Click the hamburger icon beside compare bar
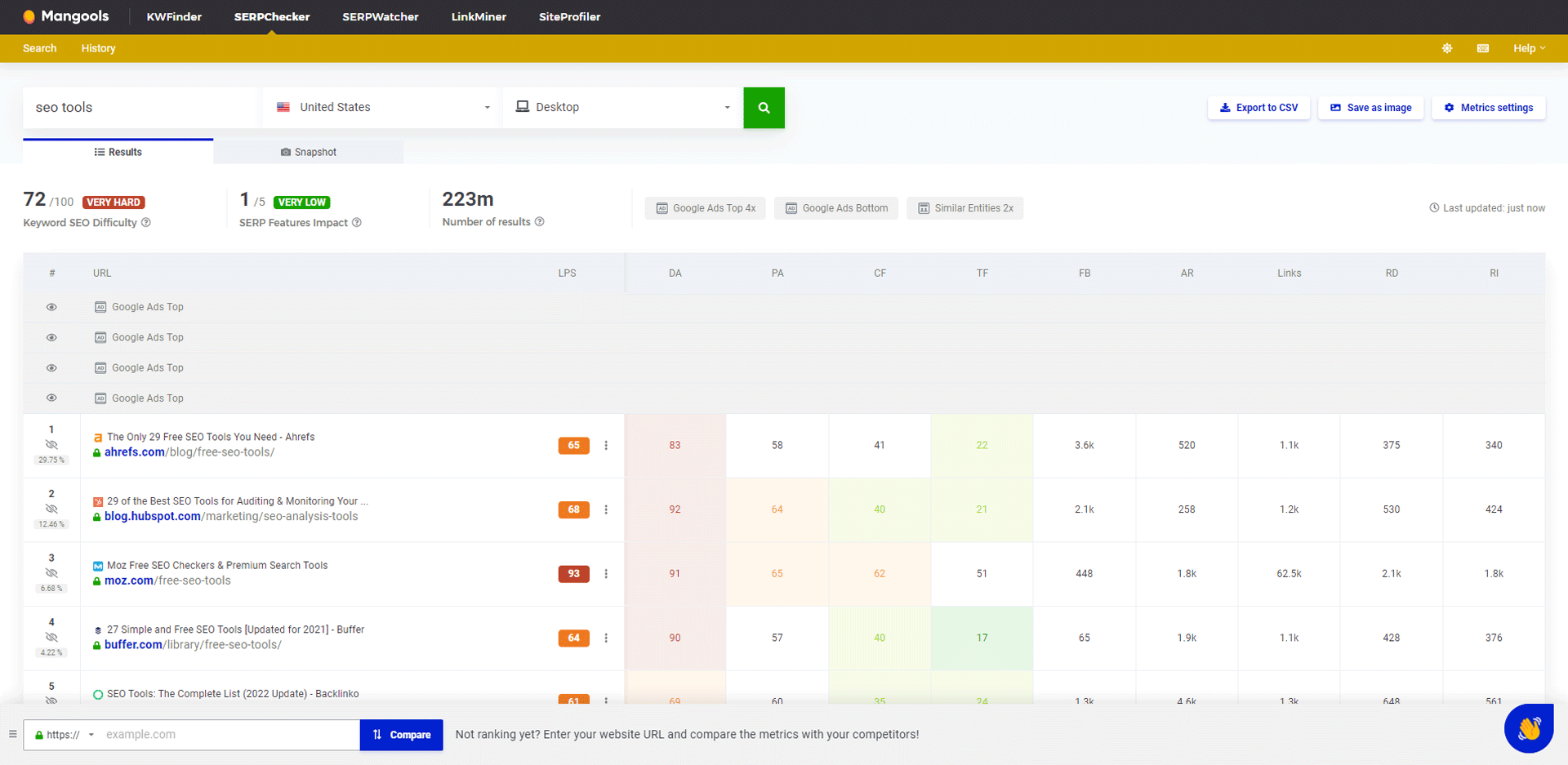1568x765 pixels. pyautogui.click(x=12, y=734)
